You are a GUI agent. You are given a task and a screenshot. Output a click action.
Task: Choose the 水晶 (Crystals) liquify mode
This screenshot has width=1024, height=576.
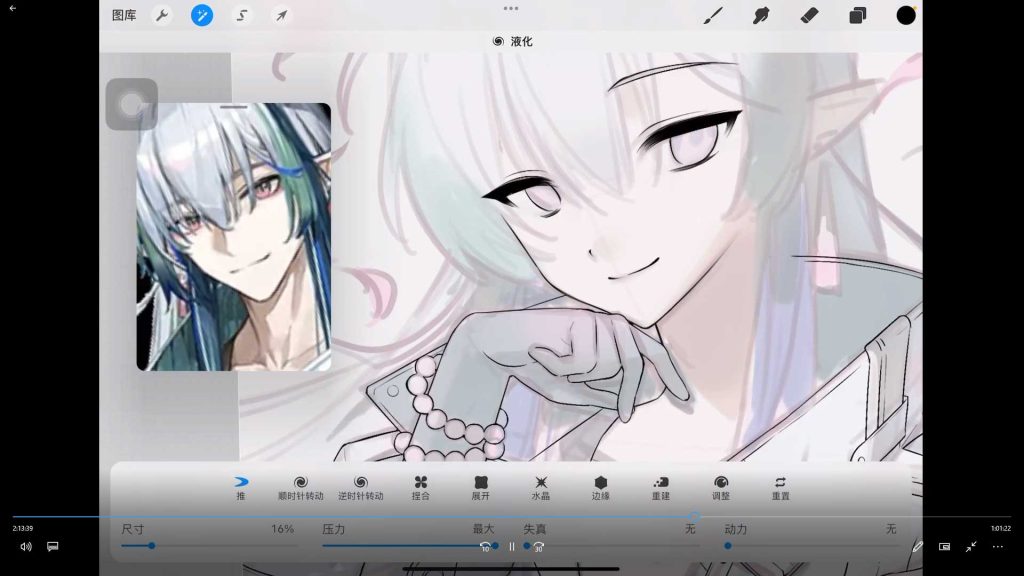[x=541, y=487]
